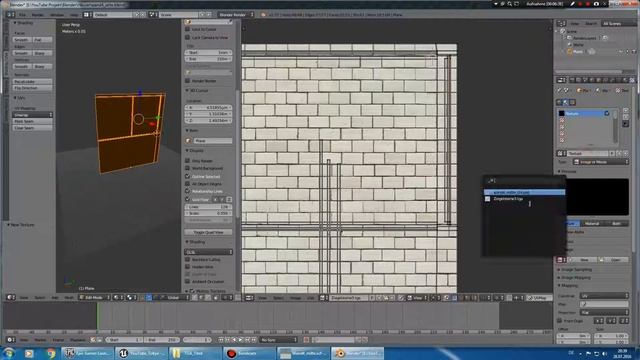Viewport: 640px width, 360px height.
Task: Toggle Outline Selected checkbox
Action: coord(188,176)
